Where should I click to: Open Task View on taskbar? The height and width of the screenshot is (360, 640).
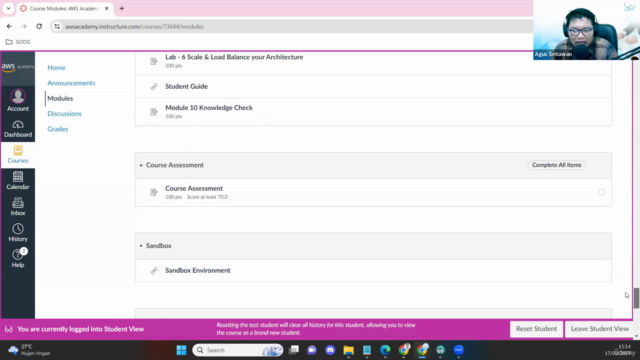294,350
